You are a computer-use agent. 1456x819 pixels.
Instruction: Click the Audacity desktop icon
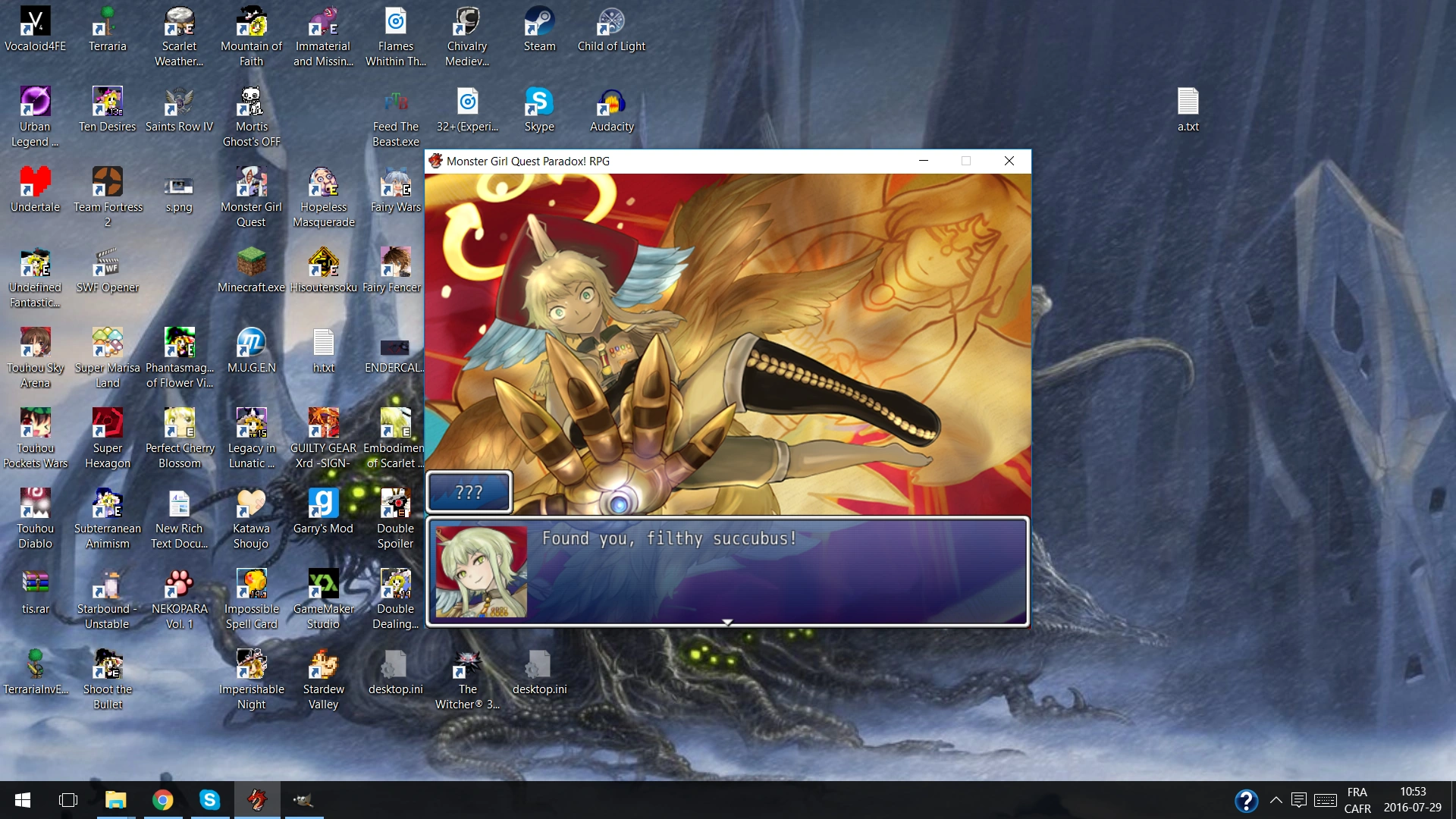pos(611,103)
